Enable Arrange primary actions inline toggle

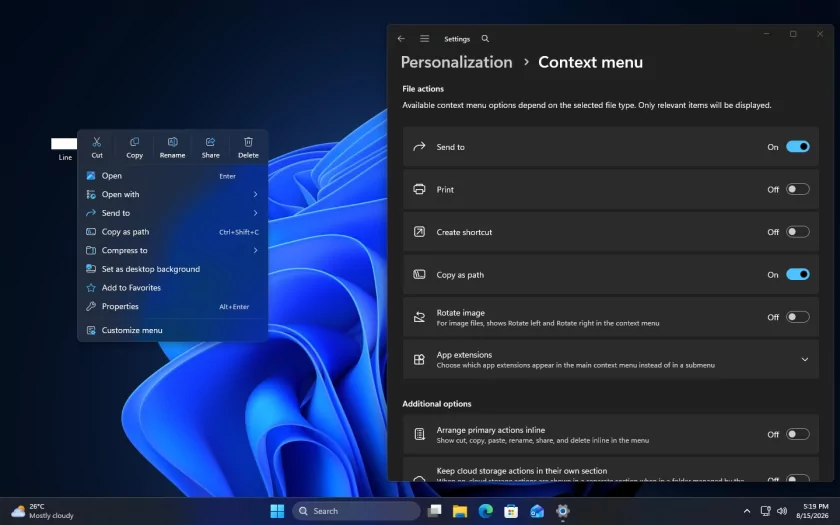[x=798, y=434]
